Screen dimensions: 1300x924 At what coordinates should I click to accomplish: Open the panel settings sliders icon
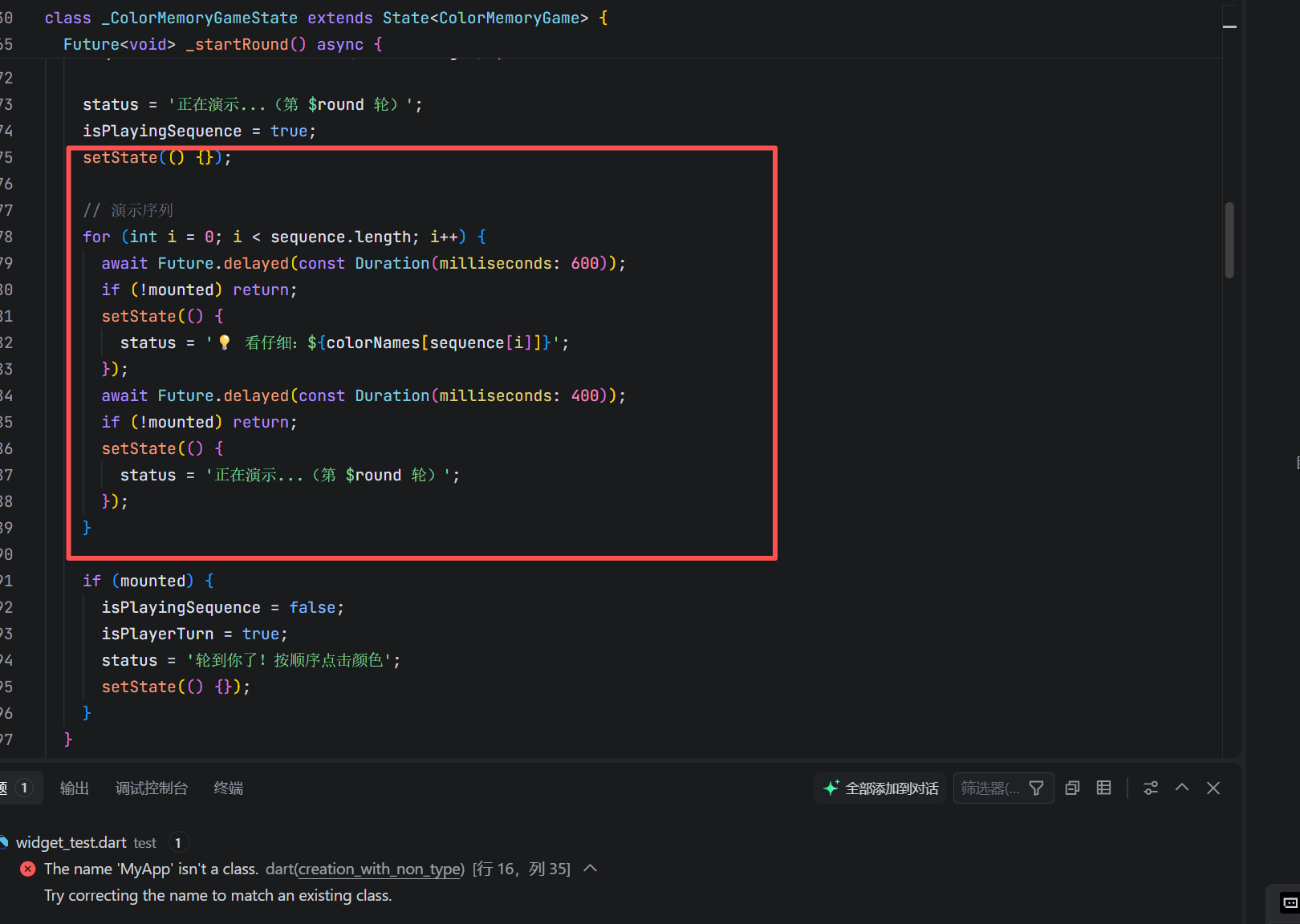pyautogui.click(x=1151, y=788)
